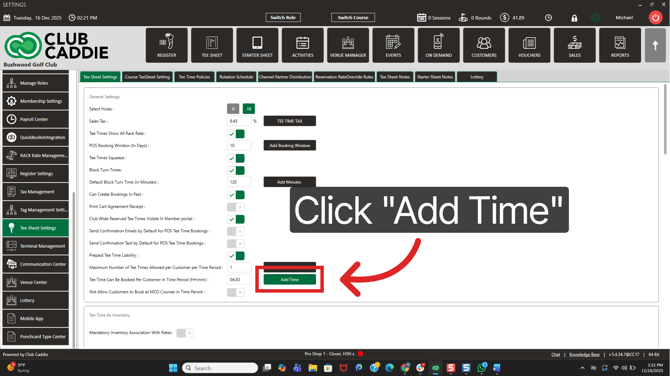670x376 pixels.
Task: Switch to Reservation RateOverride Rules tab
Action: (344, 77)
